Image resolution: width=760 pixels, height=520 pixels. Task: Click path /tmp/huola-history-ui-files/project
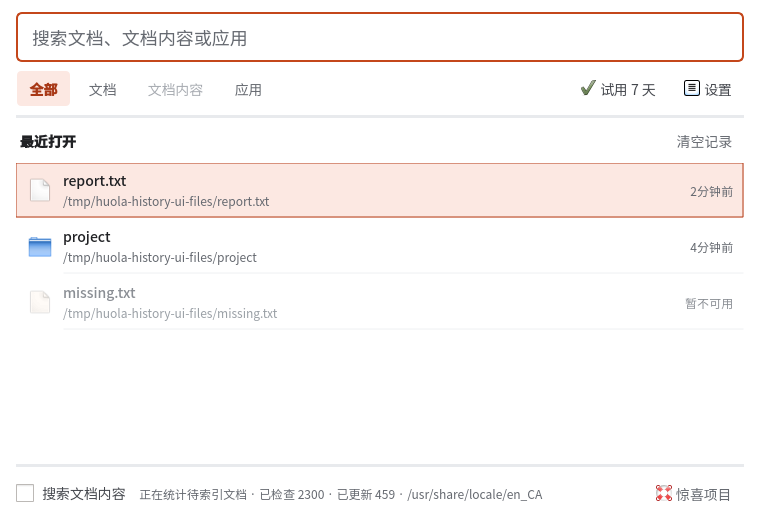tap(160, 257)
